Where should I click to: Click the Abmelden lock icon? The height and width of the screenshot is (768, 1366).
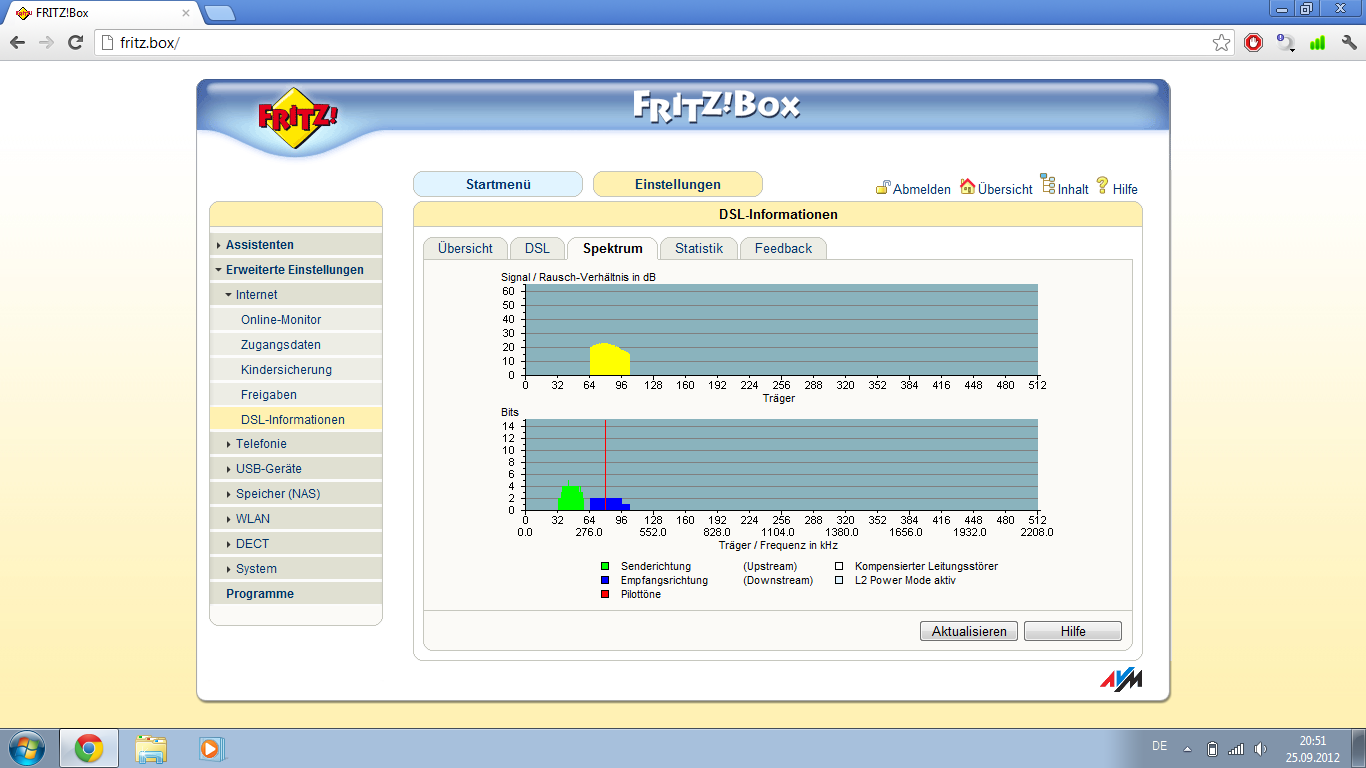(883, 187)
